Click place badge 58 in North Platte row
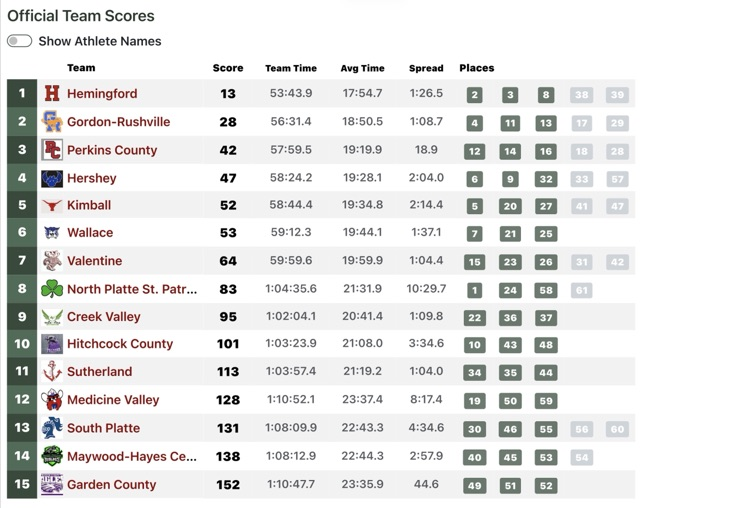The width and height of the screenshot is (750, 508). [546, 290]
